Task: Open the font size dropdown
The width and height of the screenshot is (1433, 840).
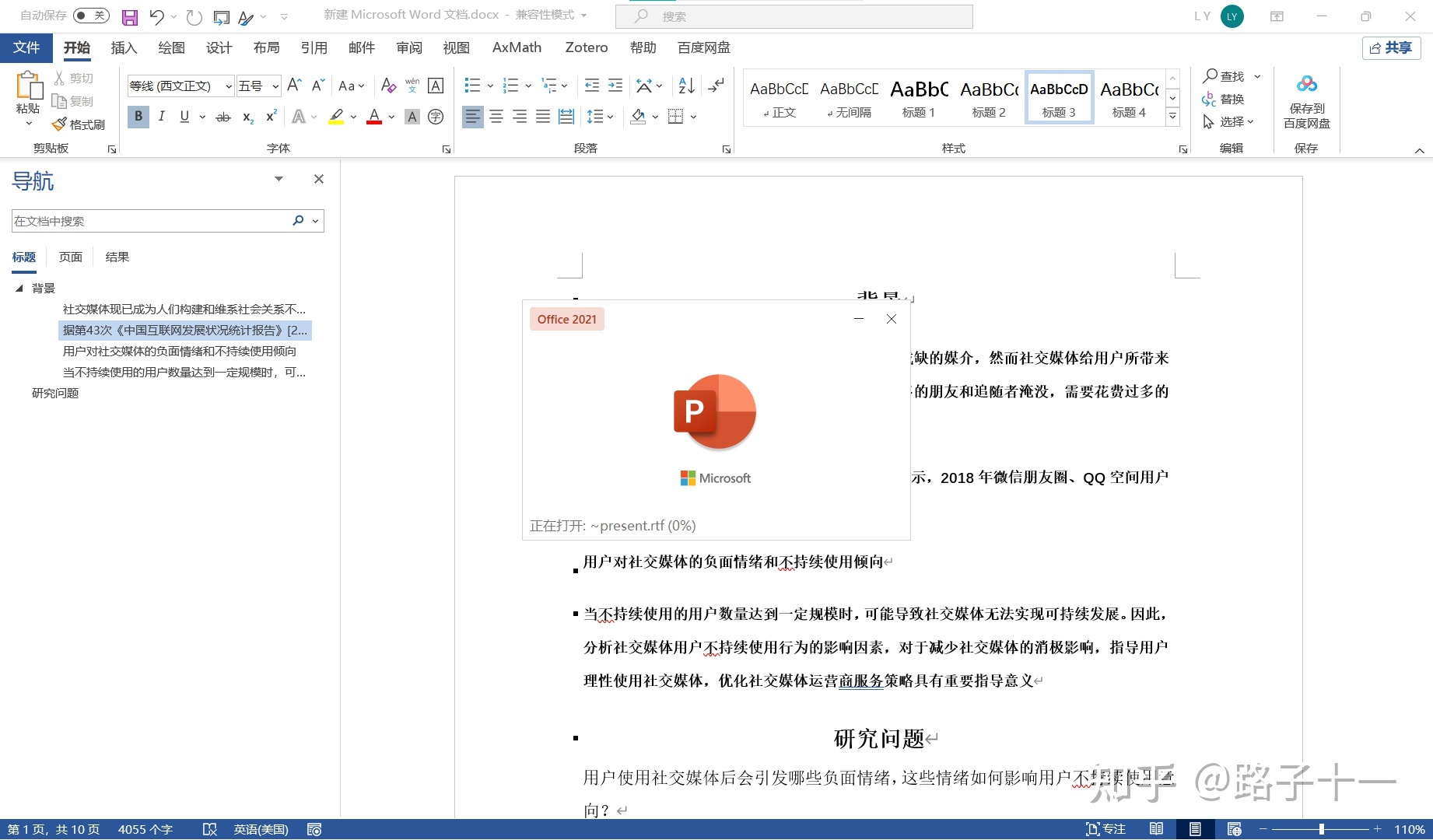Action: 275,86
